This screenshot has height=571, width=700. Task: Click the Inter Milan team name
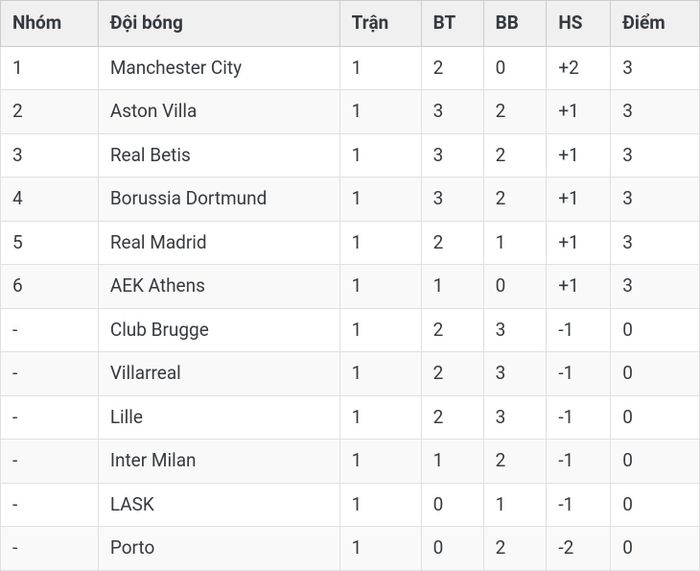click(x=153, y=460)
